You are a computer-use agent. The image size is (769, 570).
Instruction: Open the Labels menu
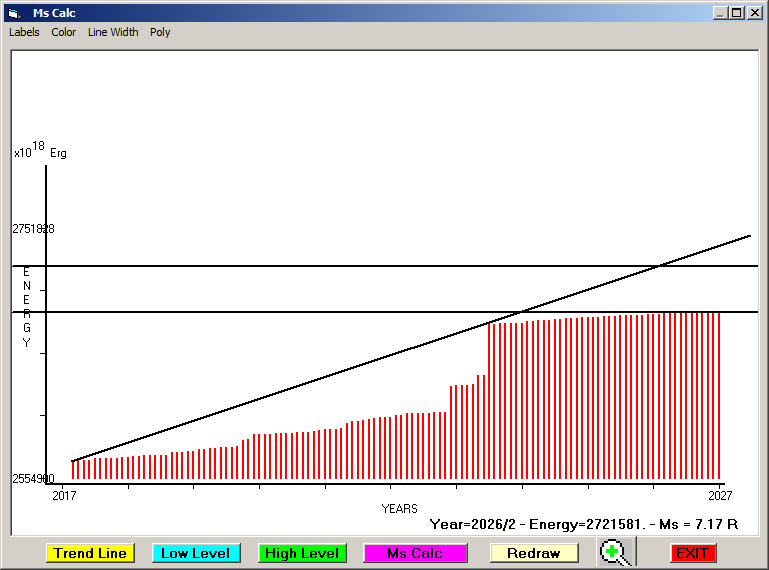tap(24, 32)
